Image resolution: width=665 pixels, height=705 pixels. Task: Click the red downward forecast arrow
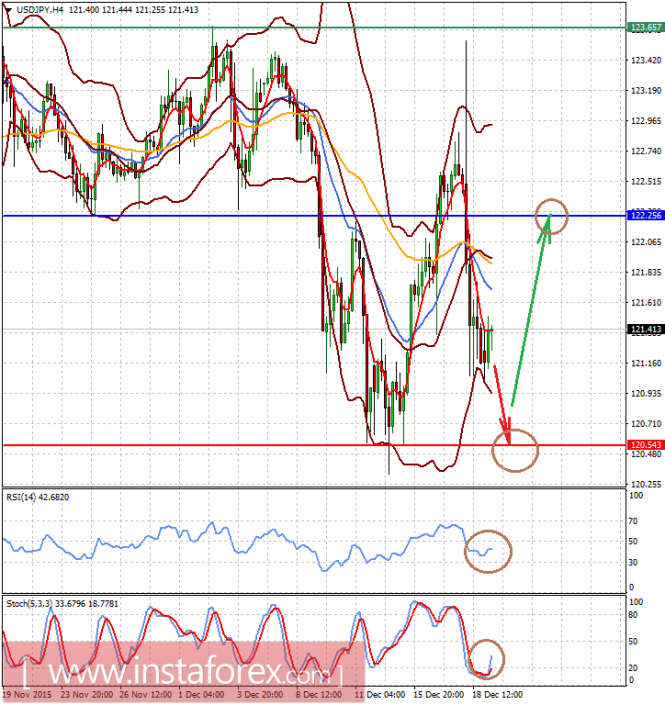pyautogui.click(x=502, y=406)
